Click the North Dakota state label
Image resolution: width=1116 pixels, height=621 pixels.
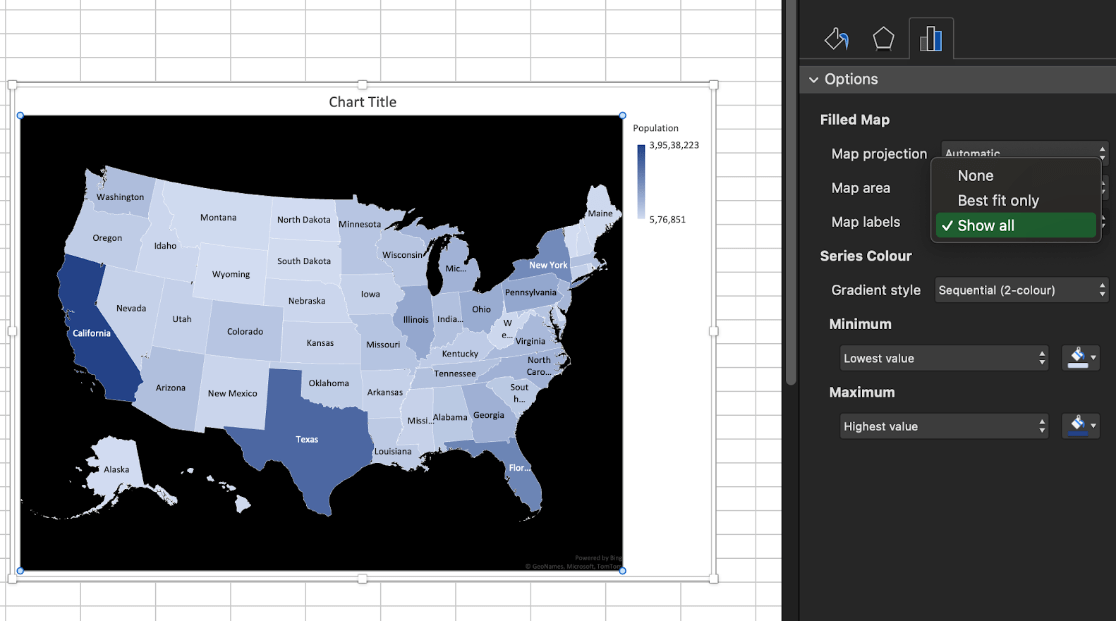pyautogui.click(x=304, y=220)
